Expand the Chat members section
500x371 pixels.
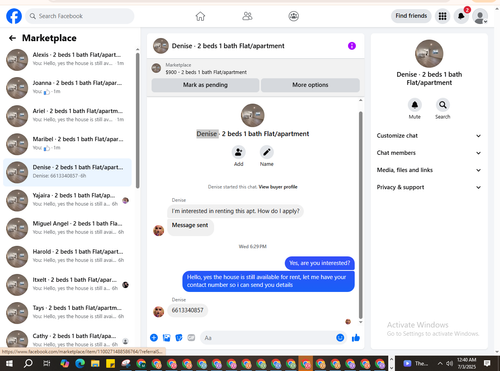429,153
